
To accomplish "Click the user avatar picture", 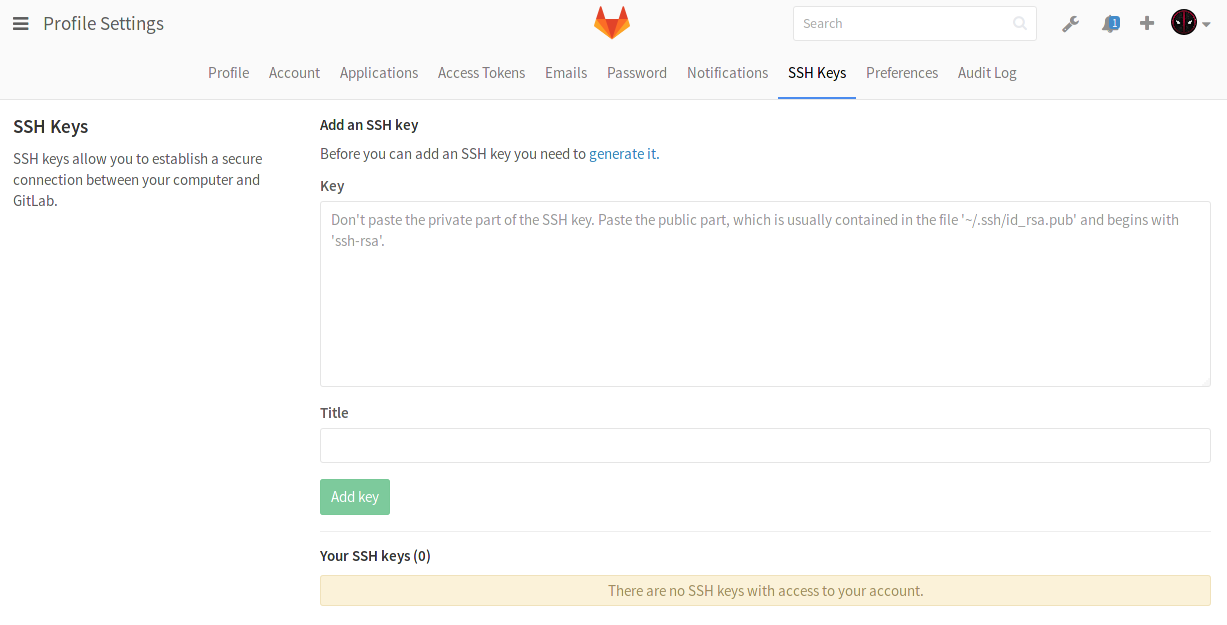I will (1184, 23).
